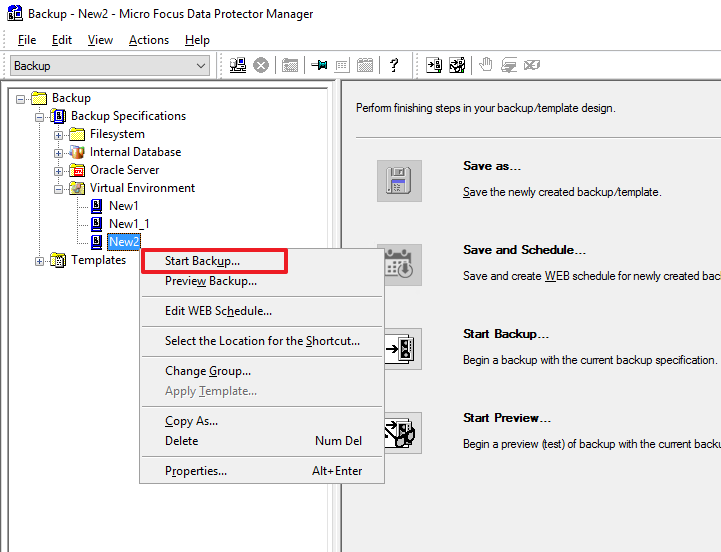Click the computer/cell manager toolbar icon
The image size is (721, 552).
tap(238, 65)
